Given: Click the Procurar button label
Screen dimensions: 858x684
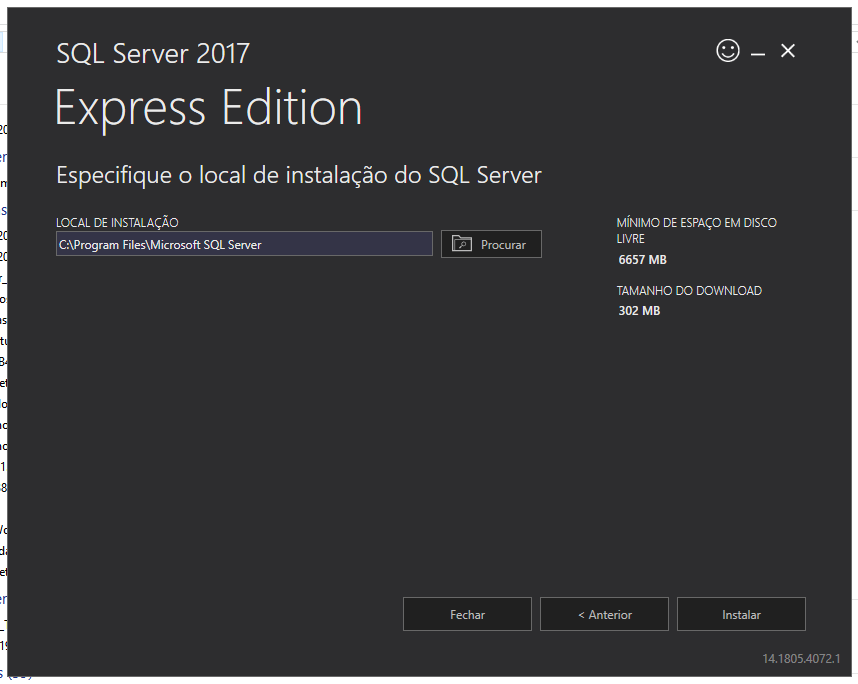Looking at the screenshot, I should tap(503, 245).
